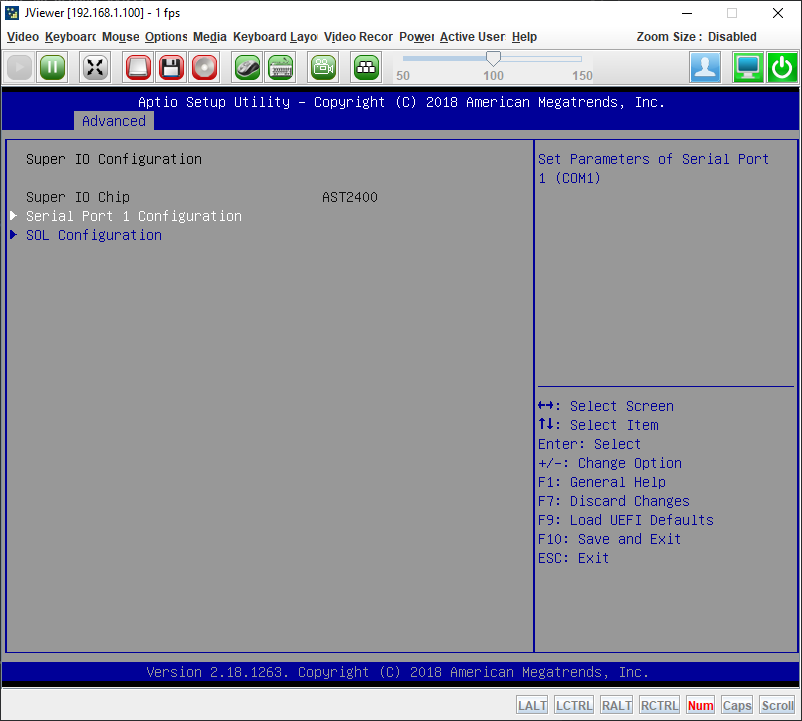Screen dimensions: 802x721
Task: Click the Zoom Size: Disabled label
Action: [696, 37]
